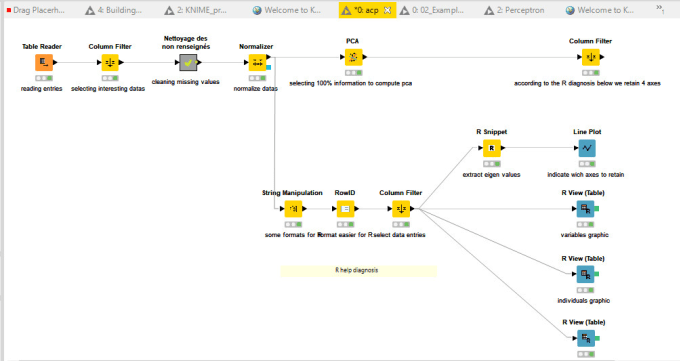Select the Normalizer node icon
The height and width of the screenshot is (361, 680).
tap(257, 62)
